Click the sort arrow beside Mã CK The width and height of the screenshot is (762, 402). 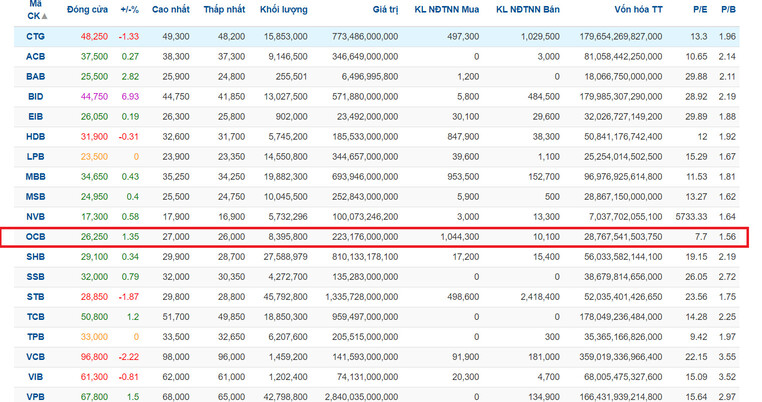[x=46, y=17]
